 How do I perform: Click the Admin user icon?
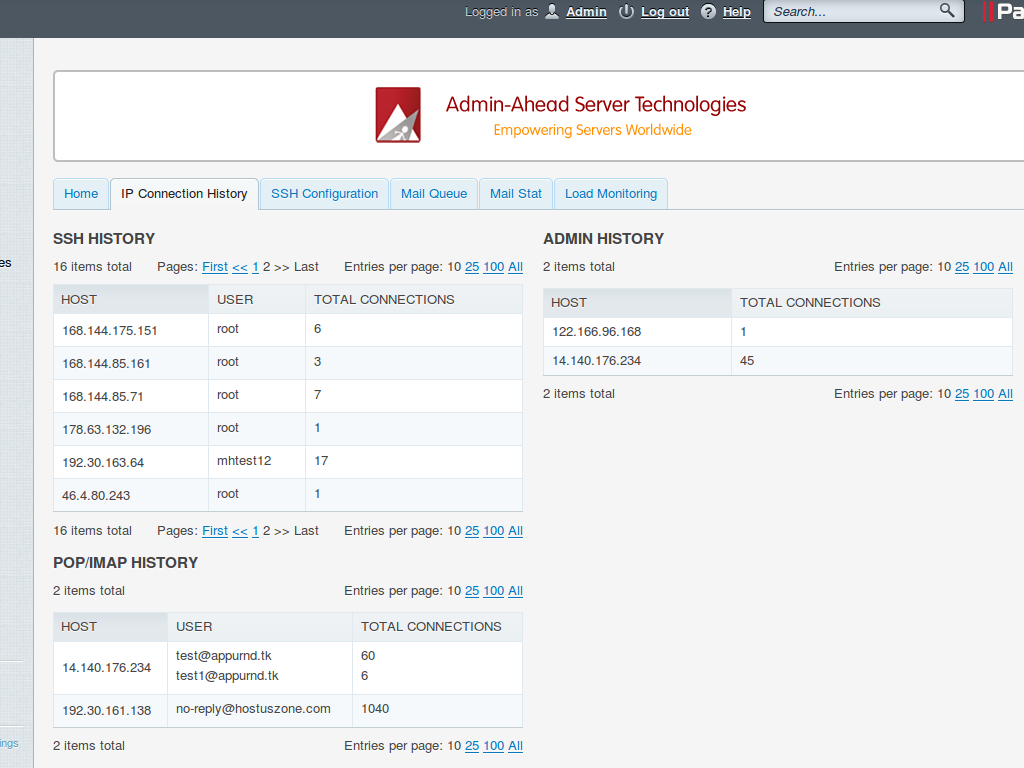click(552, 11)
